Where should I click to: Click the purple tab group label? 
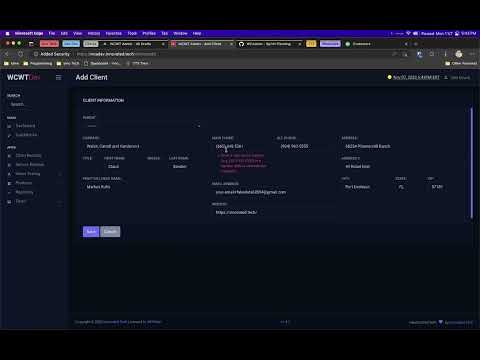point(330,44)
